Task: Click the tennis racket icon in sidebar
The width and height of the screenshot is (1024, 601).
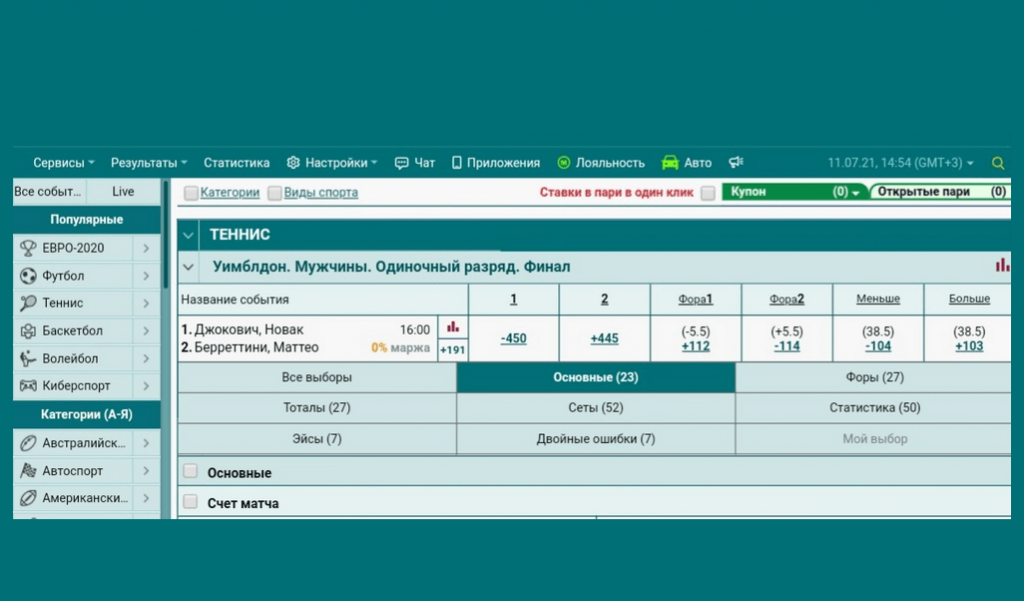Action: point(28,303)
